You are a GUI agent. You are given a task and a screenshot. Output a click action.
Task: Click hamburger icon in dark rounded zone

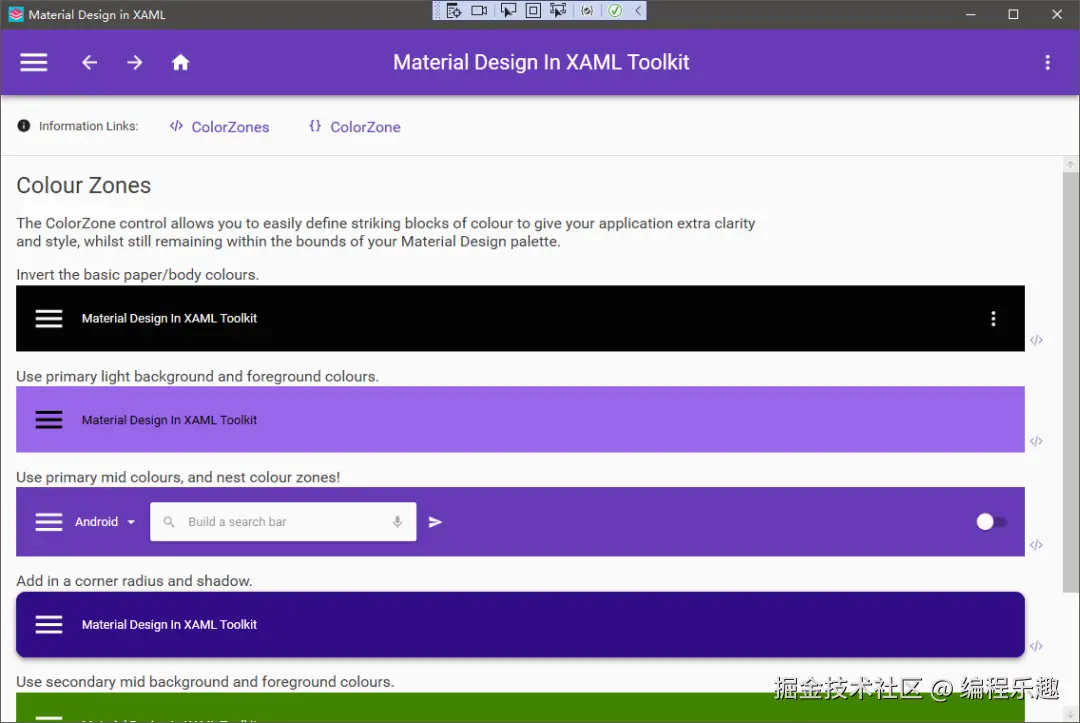tap(49, 625)
